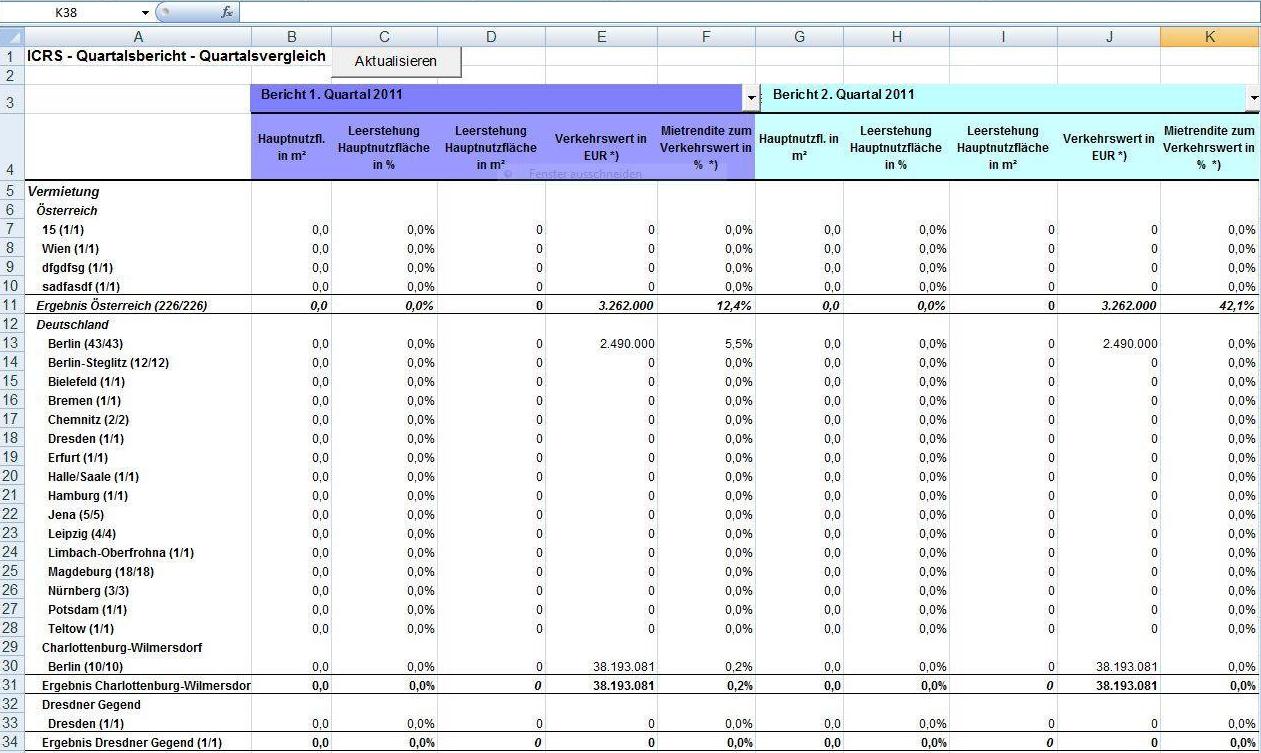
Task: Click into the formula bar input area
Action: click(x=750, y=12)
